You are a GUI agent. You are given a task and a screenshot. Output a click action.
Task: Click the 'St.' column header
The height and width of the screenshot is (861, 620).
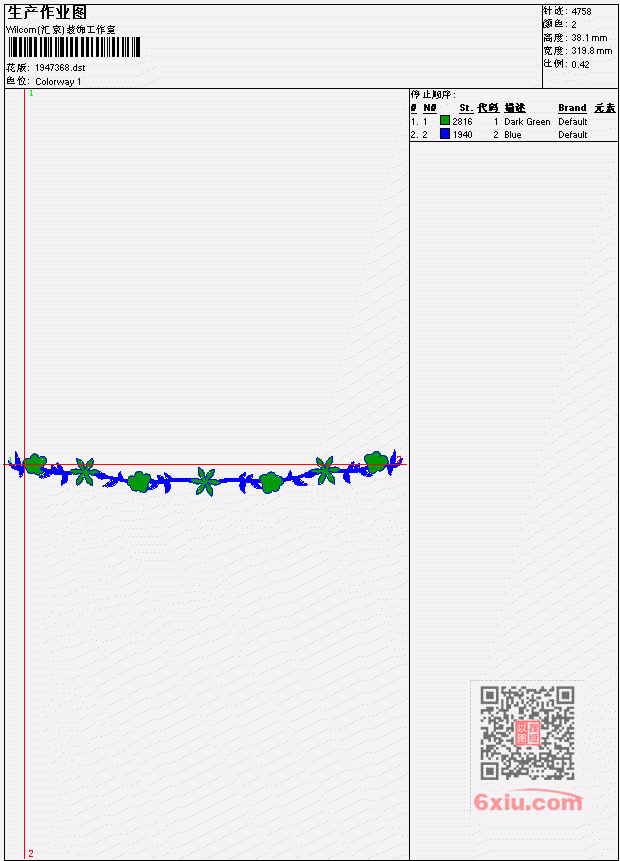[465, 108]
